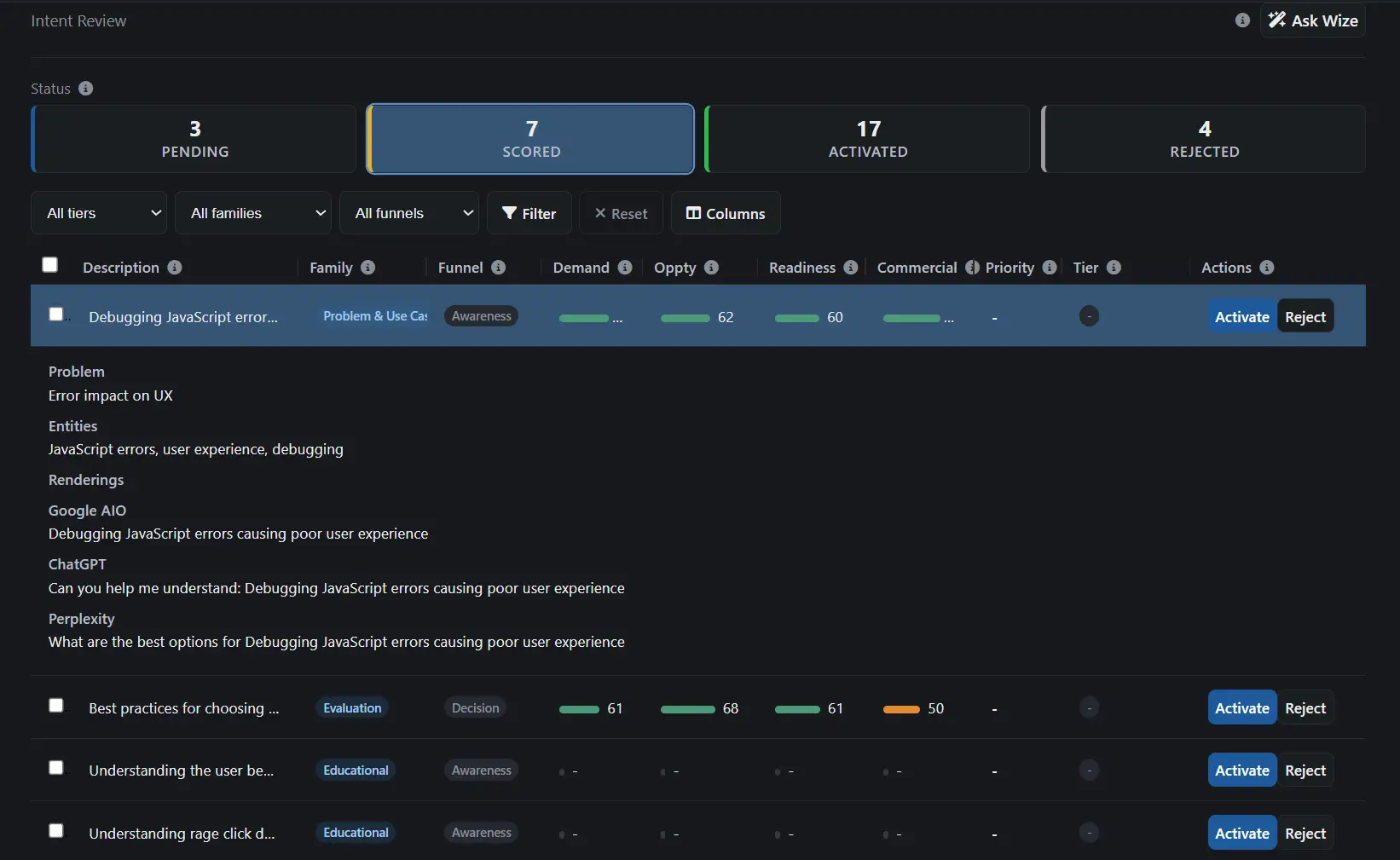Toggle the select-all header checkbox

tap(50, 265)
